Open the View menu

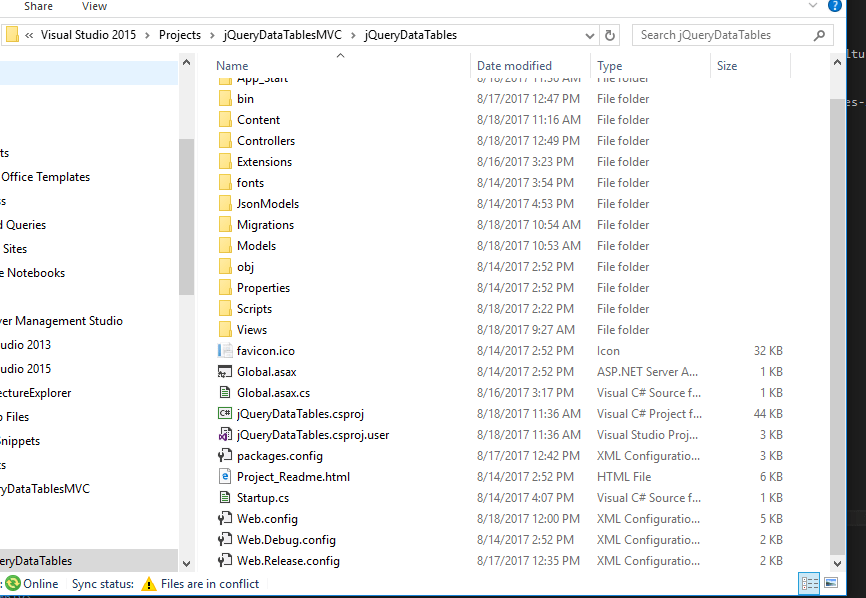[94, 6]
